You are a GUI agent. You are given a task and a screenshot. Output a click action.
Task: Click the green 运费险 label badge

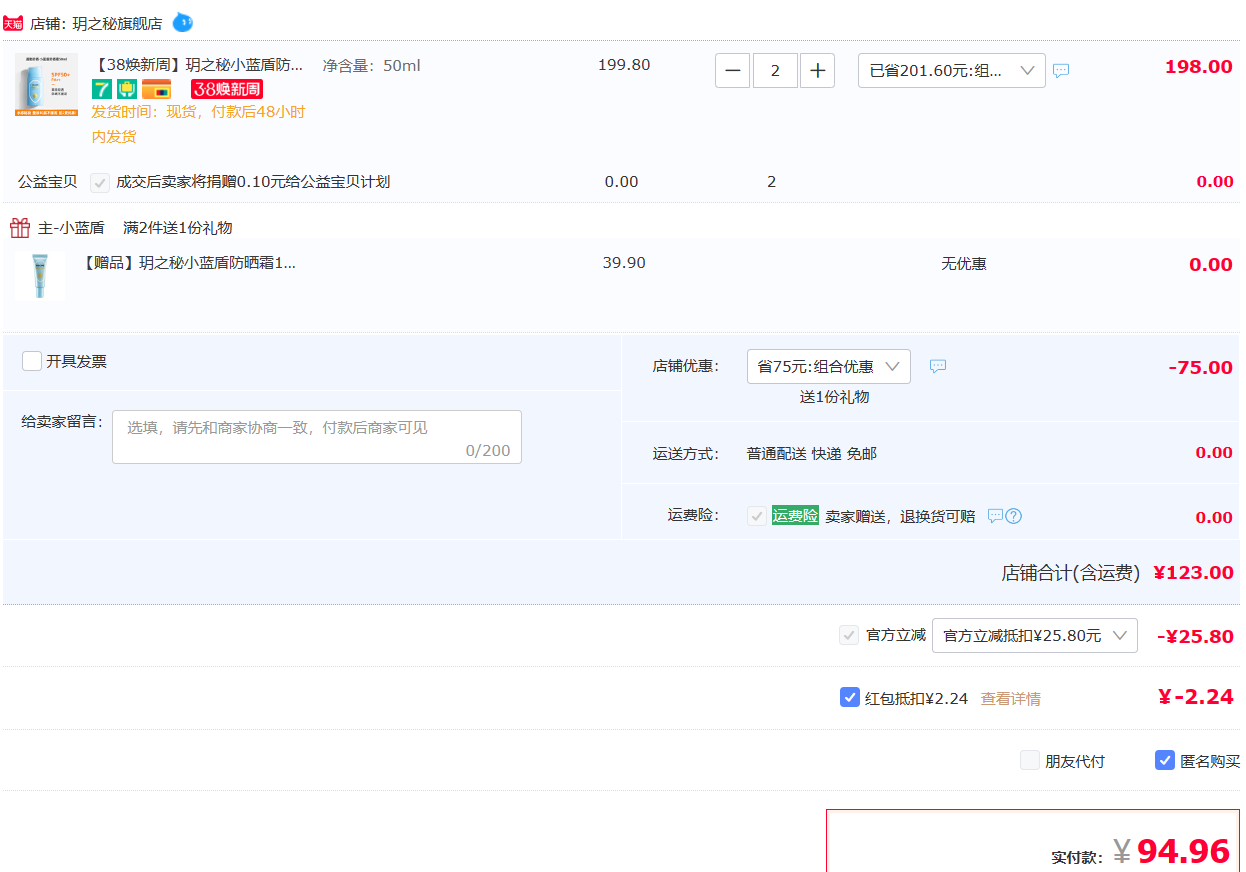pos(795,516)
